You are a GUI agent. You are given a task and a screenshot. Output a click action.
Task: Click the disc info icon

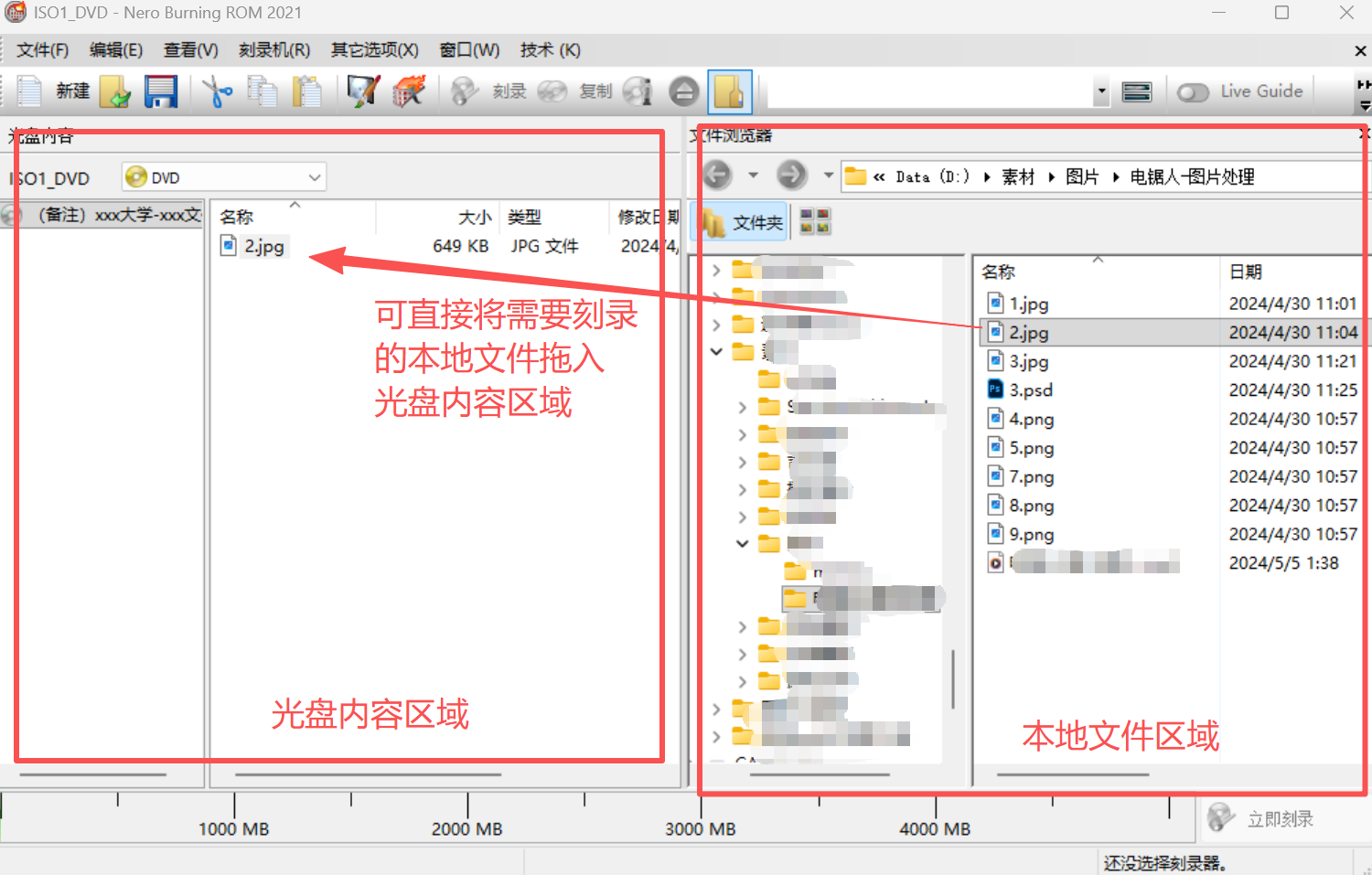[x=638, y=91]
